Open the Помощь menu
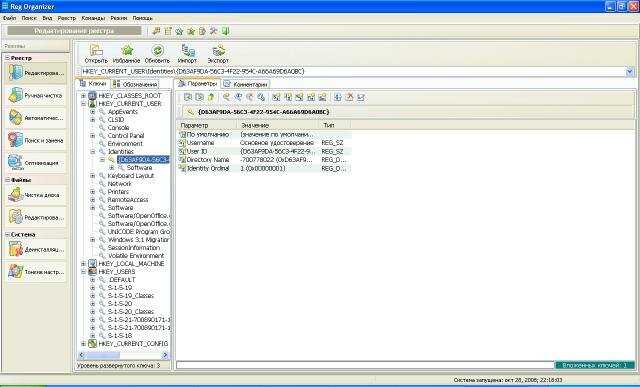 [x=142, y=18]
